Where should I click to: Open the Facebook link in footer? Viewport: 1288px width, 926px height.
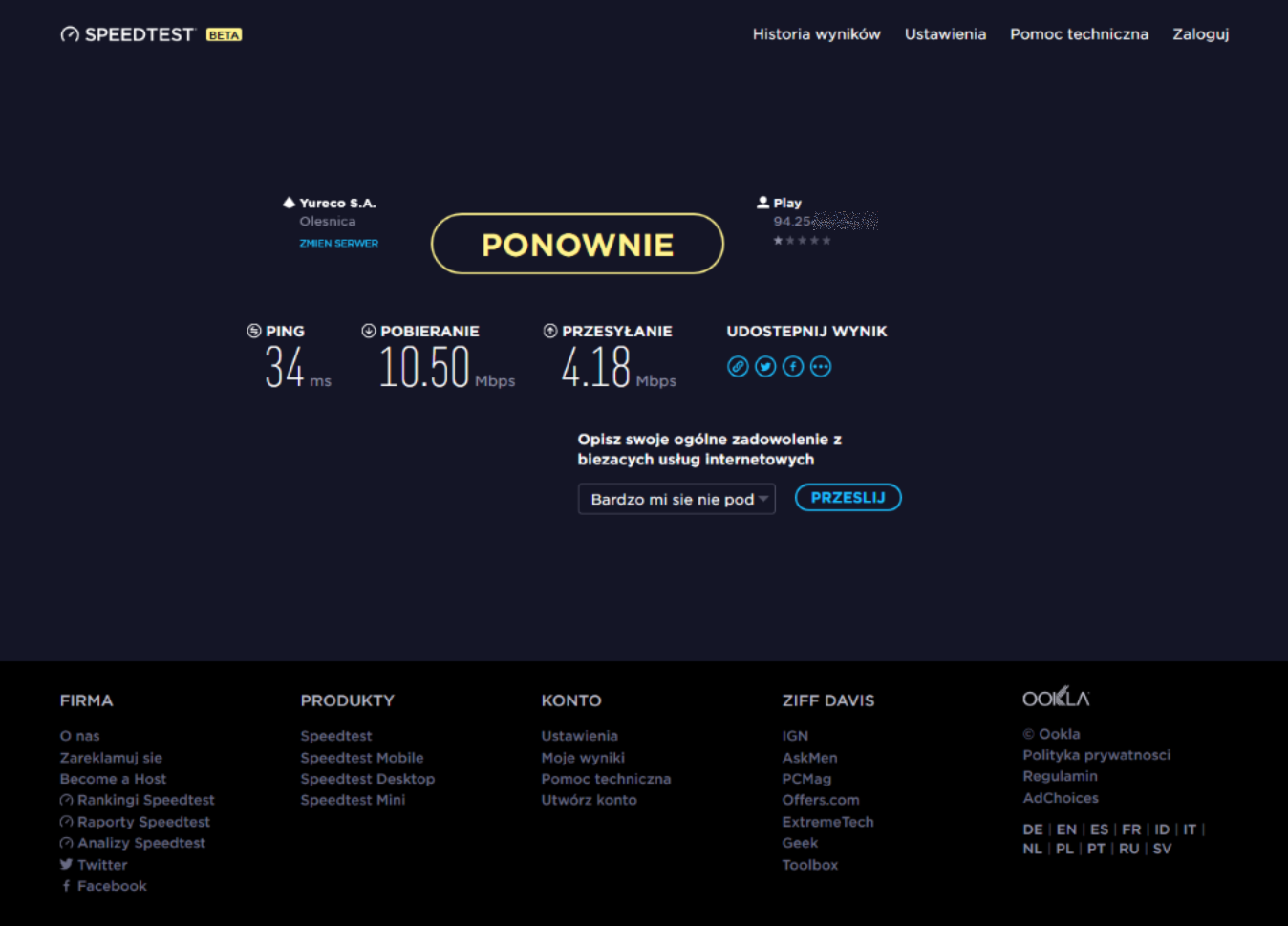coord(111,886)
